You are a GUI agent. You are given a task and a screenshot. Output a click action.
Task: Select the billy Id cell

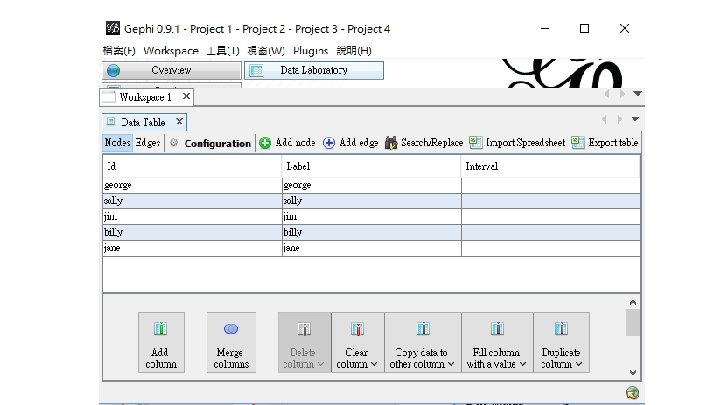(x=192, y=232)
